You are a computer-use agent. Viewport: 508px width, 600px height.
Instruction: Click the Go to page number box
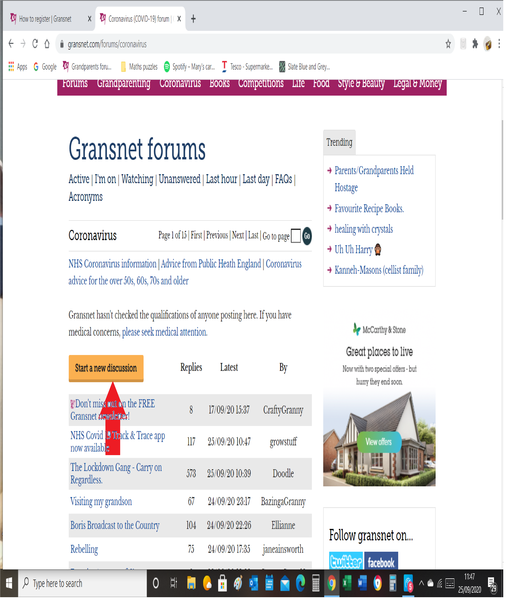(x=295, y=236)
